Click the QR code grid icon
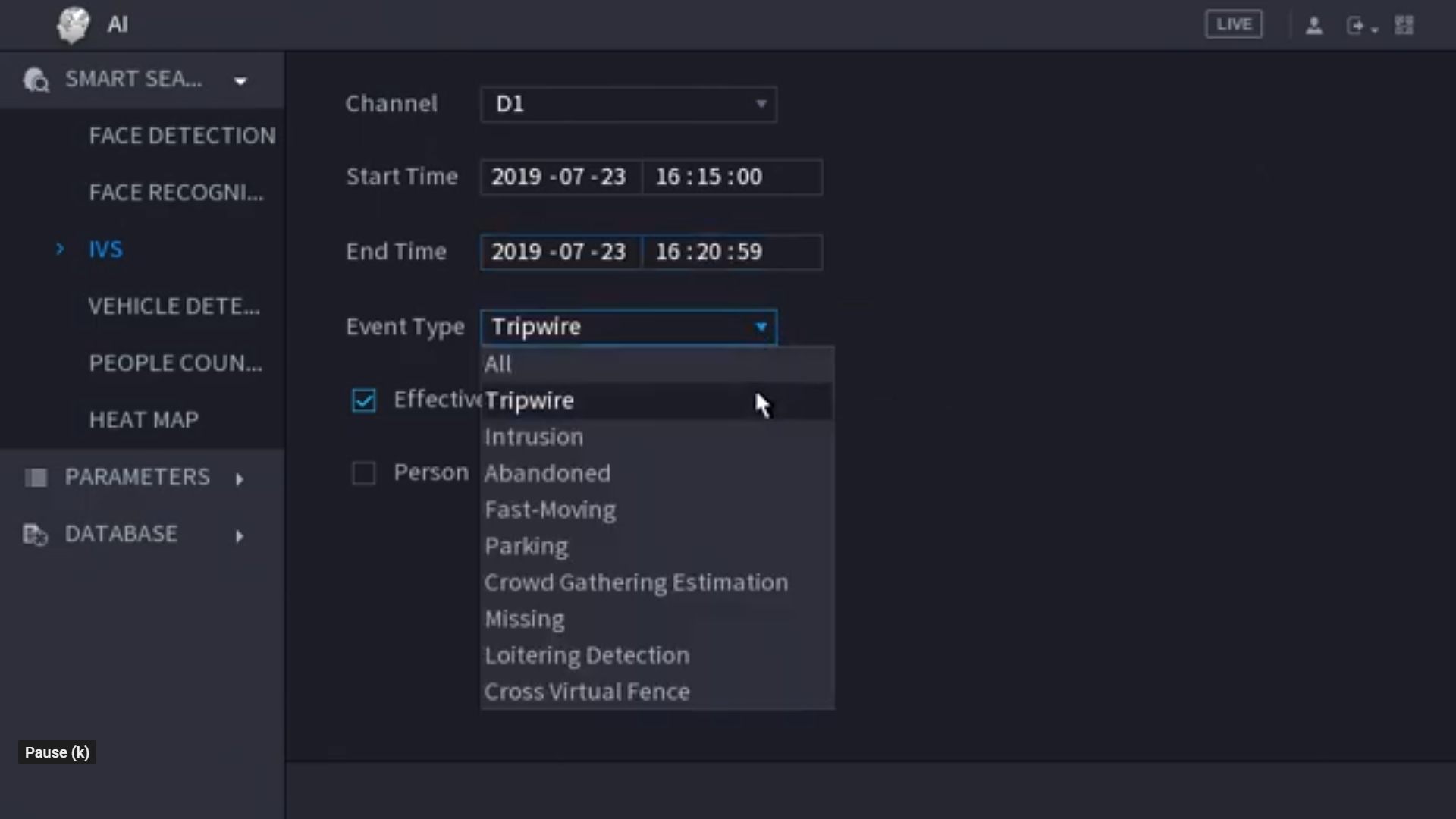The width and height of the screenshot is (1456, 819). coord(1404,26)
